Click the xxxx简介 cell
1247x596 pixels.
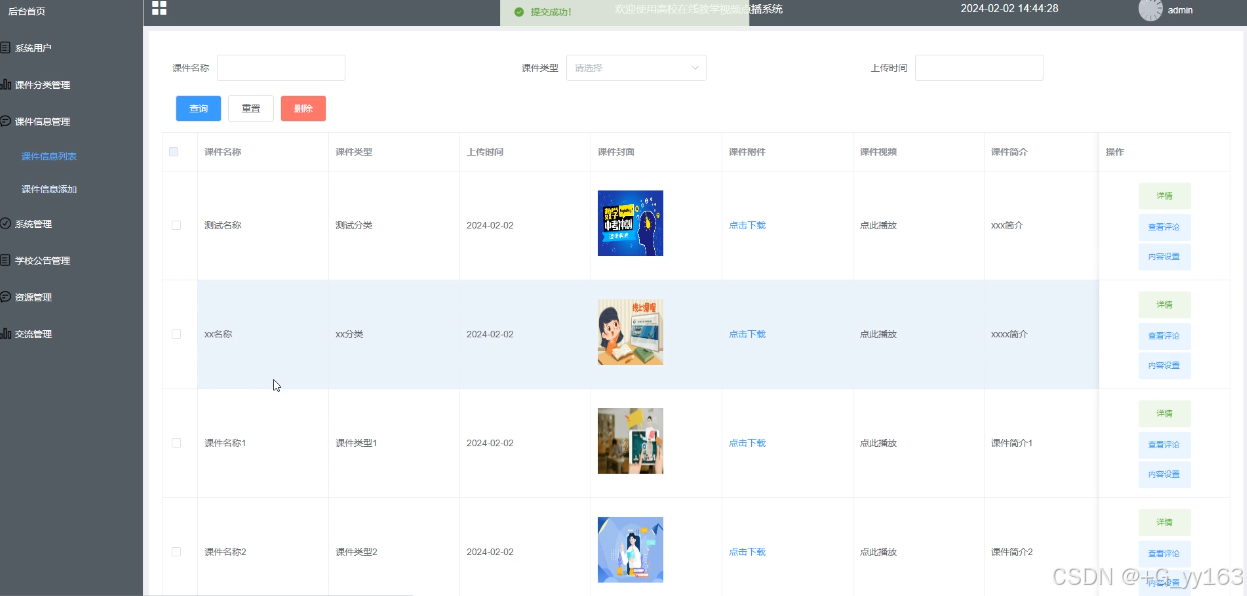click(1009, 334)
